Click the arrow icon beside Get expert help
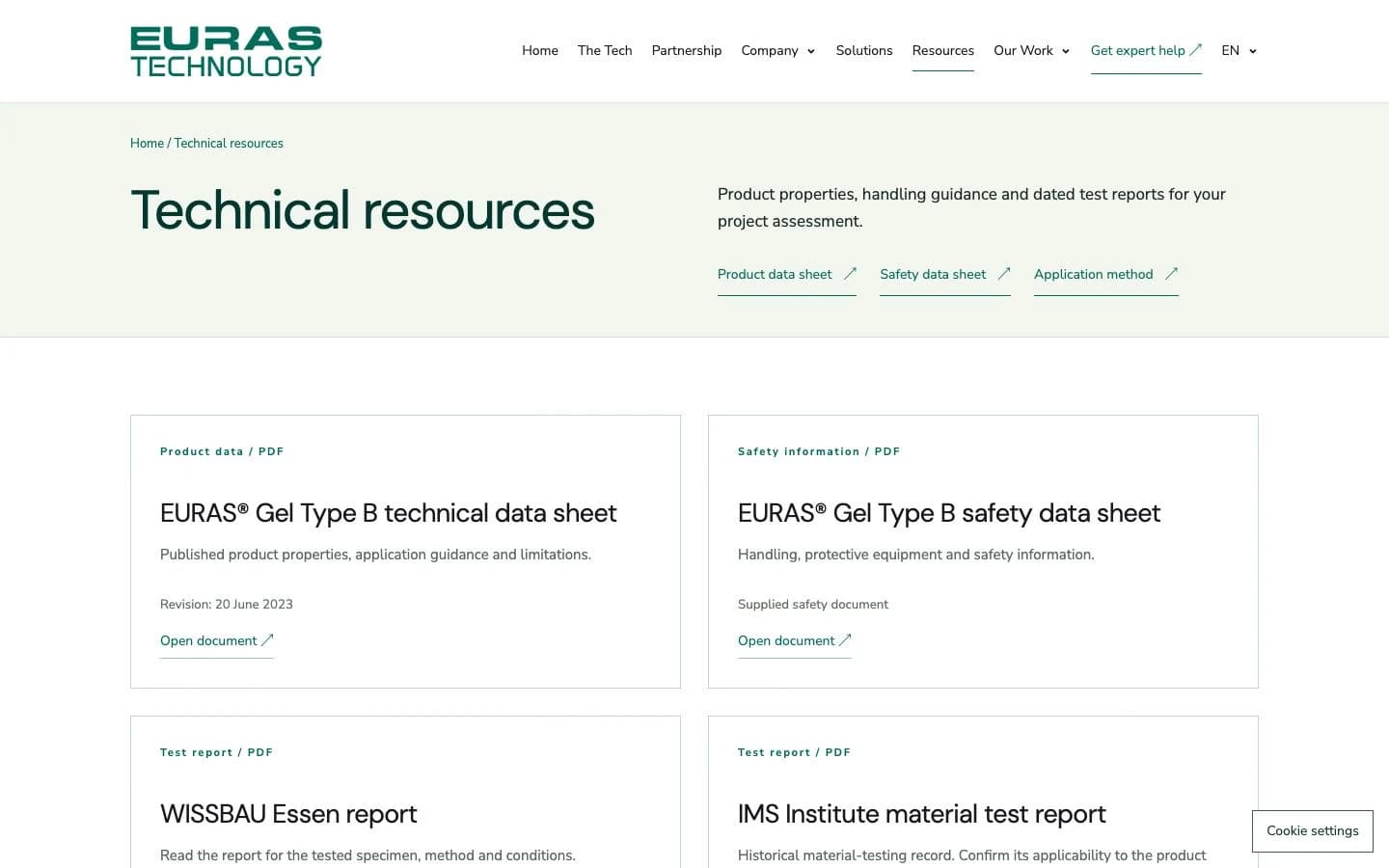This screenshot has width=1389, height=868. click(x=1196, y=50)
